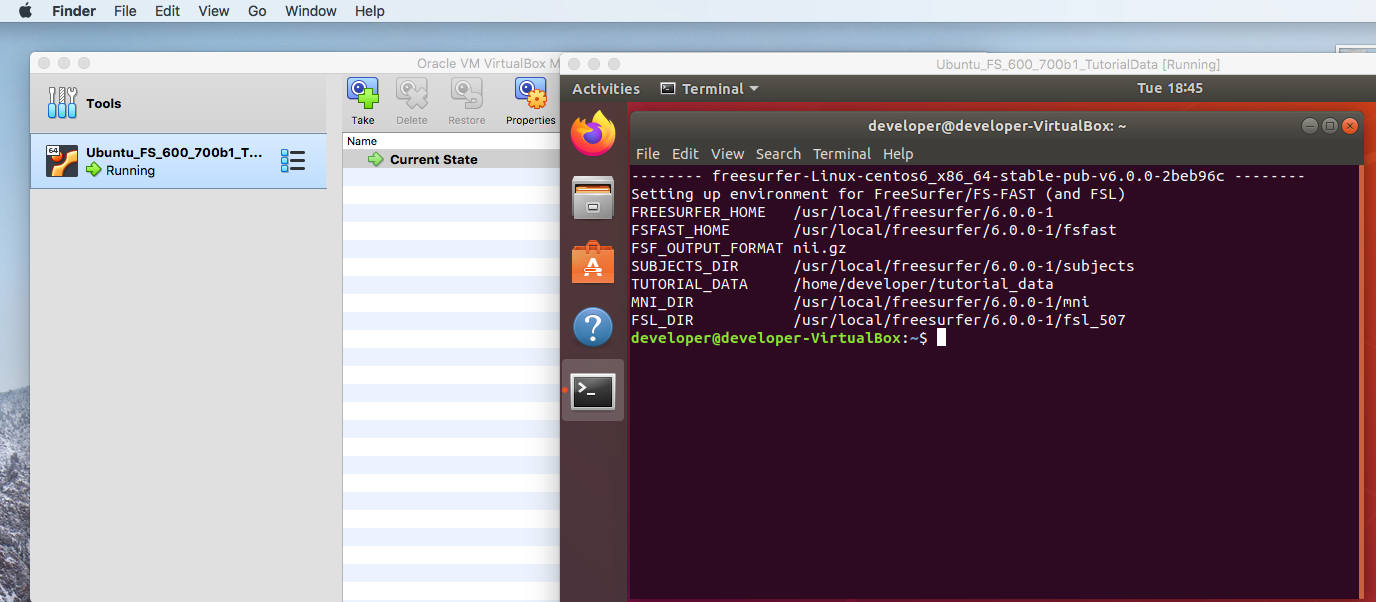
Task: Open Firefox from the Ubuntu dock
Action: pos(593,133)
